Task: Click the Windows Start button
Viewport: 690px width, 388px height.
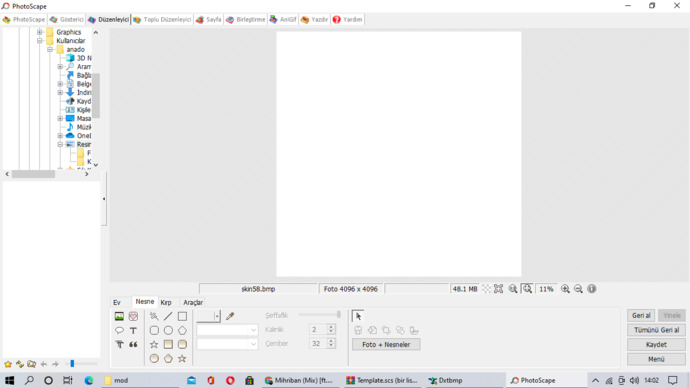Action: pos(10,381)
